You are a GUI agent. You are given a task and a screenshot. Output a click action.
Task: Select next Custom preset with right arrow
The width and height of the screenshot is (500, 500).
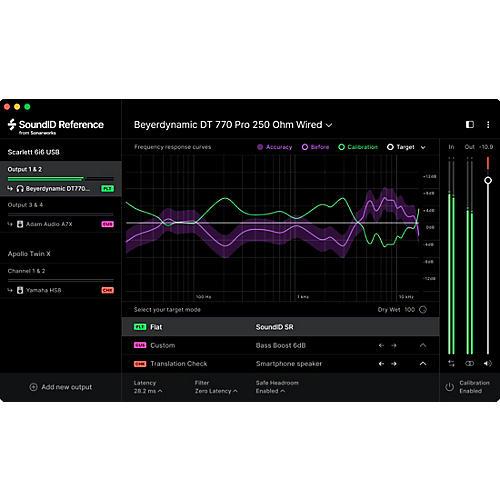tap(394, 345)
